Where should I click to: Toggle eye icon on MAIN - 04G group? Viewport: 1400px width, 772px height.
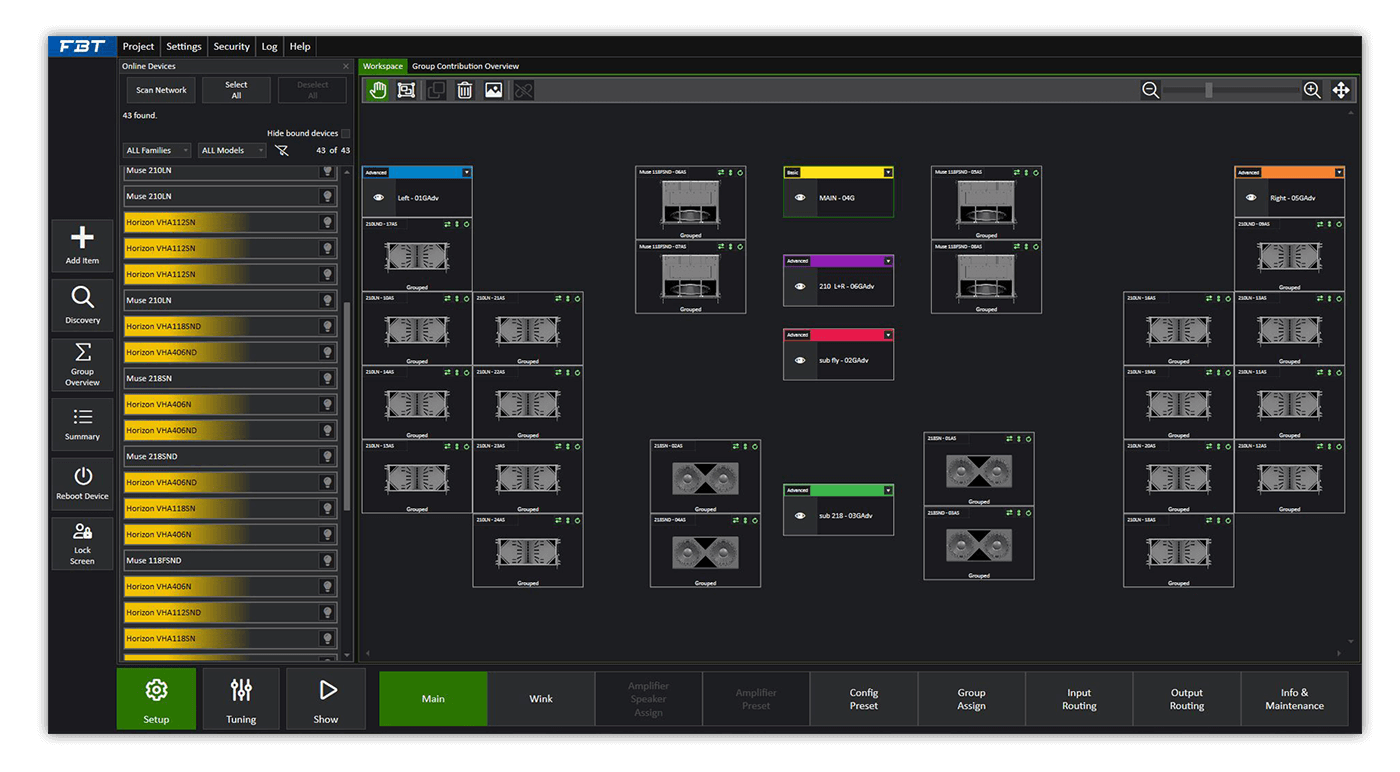(x=800, y=198)
